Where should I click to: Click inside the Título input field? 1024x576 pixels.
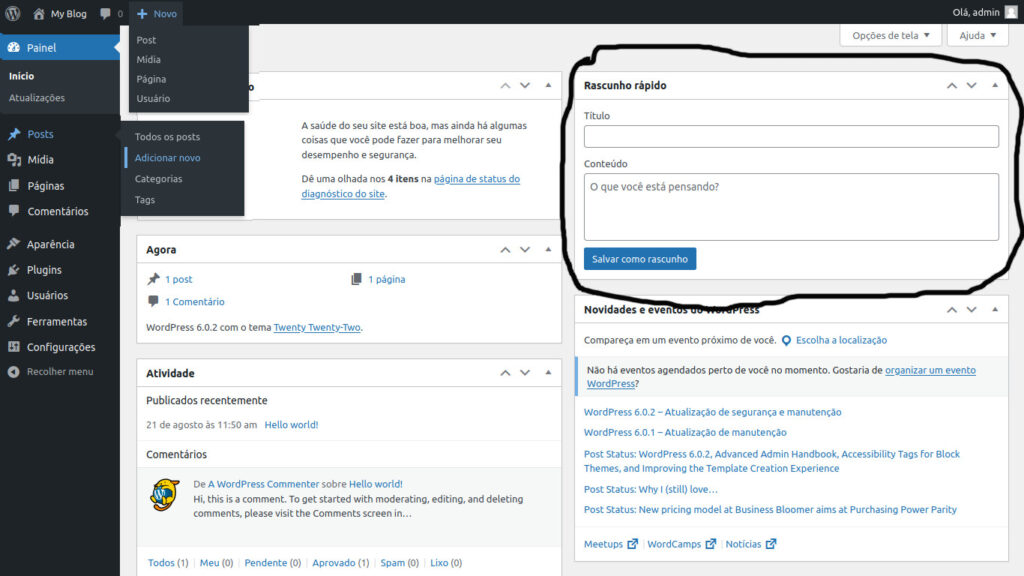790,137
